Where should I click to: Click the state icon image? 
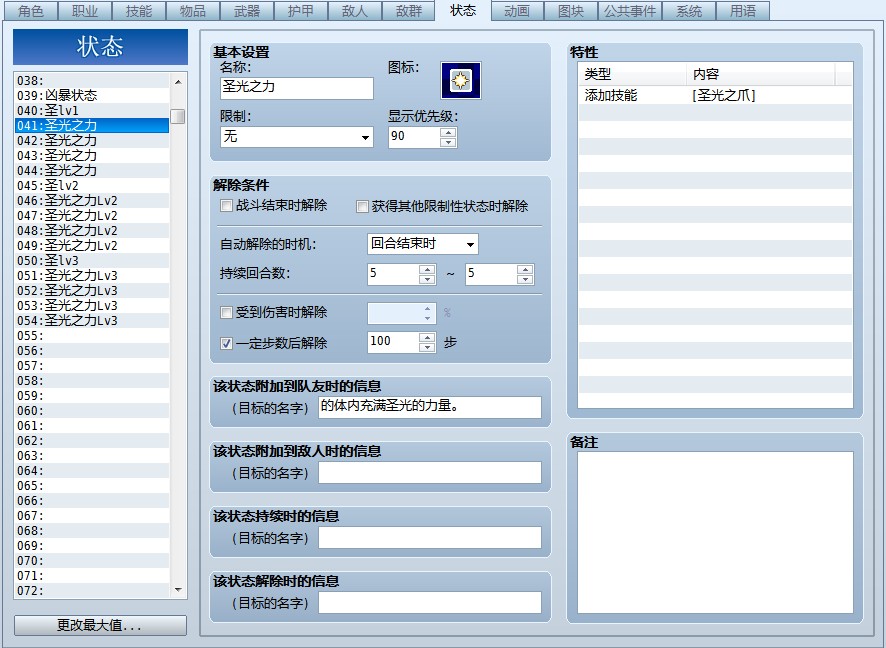click(x=461, y=80)
